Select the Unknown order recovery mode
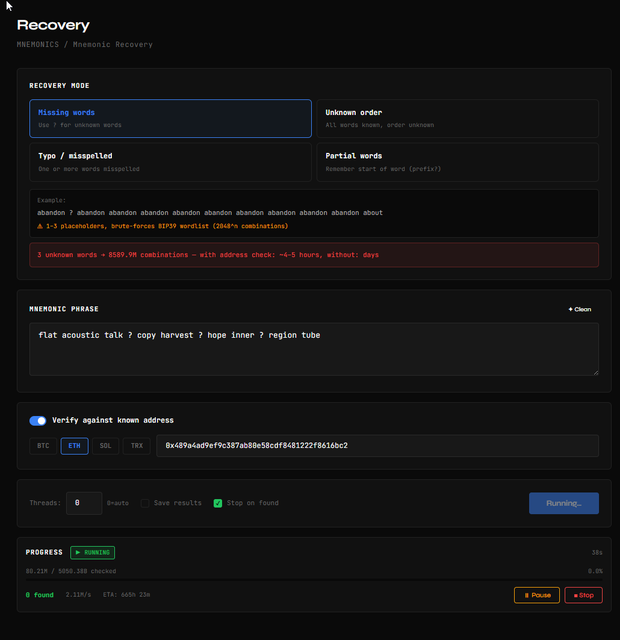620x640 pixels. pos(458,118)
